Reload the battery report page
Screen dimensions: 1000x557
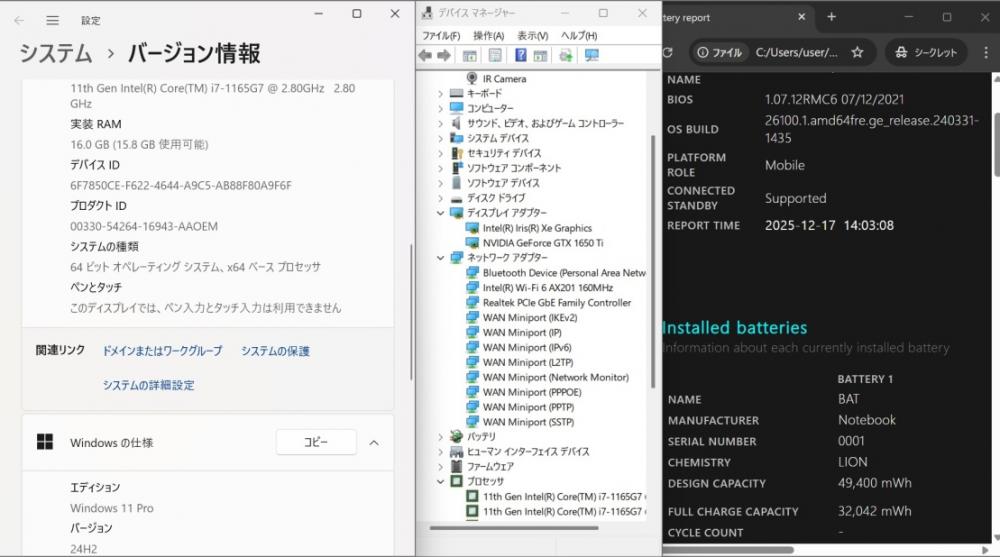point(668,52)
